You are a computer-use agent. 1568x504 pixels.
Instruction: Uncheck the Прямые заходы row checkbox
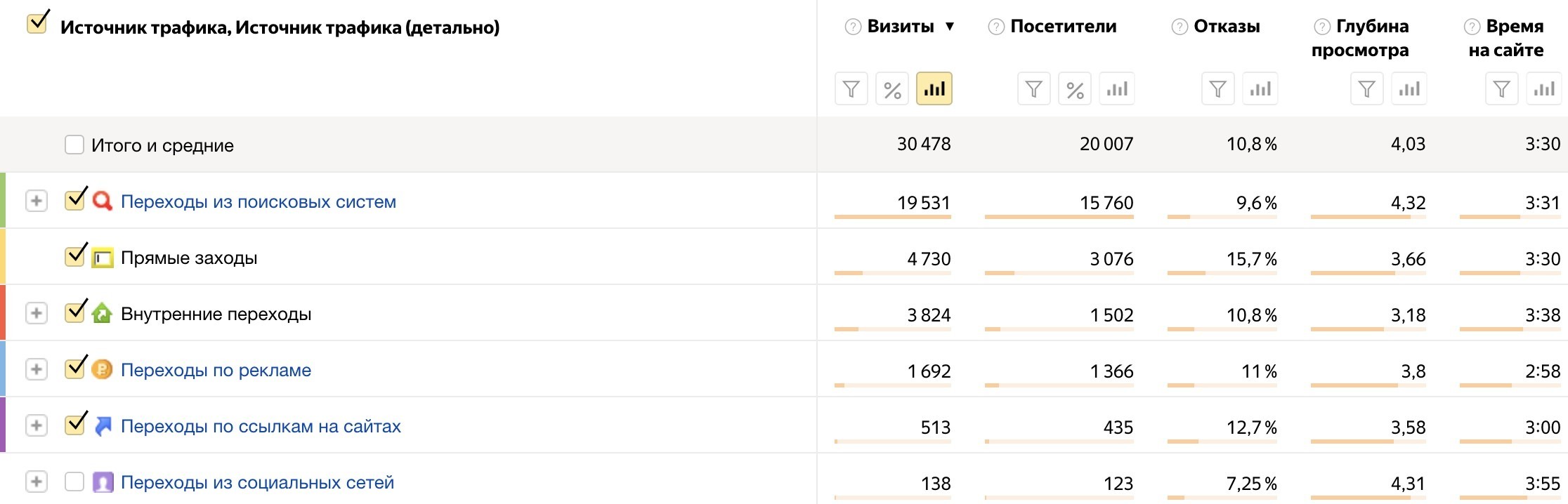tap(75, 256)
